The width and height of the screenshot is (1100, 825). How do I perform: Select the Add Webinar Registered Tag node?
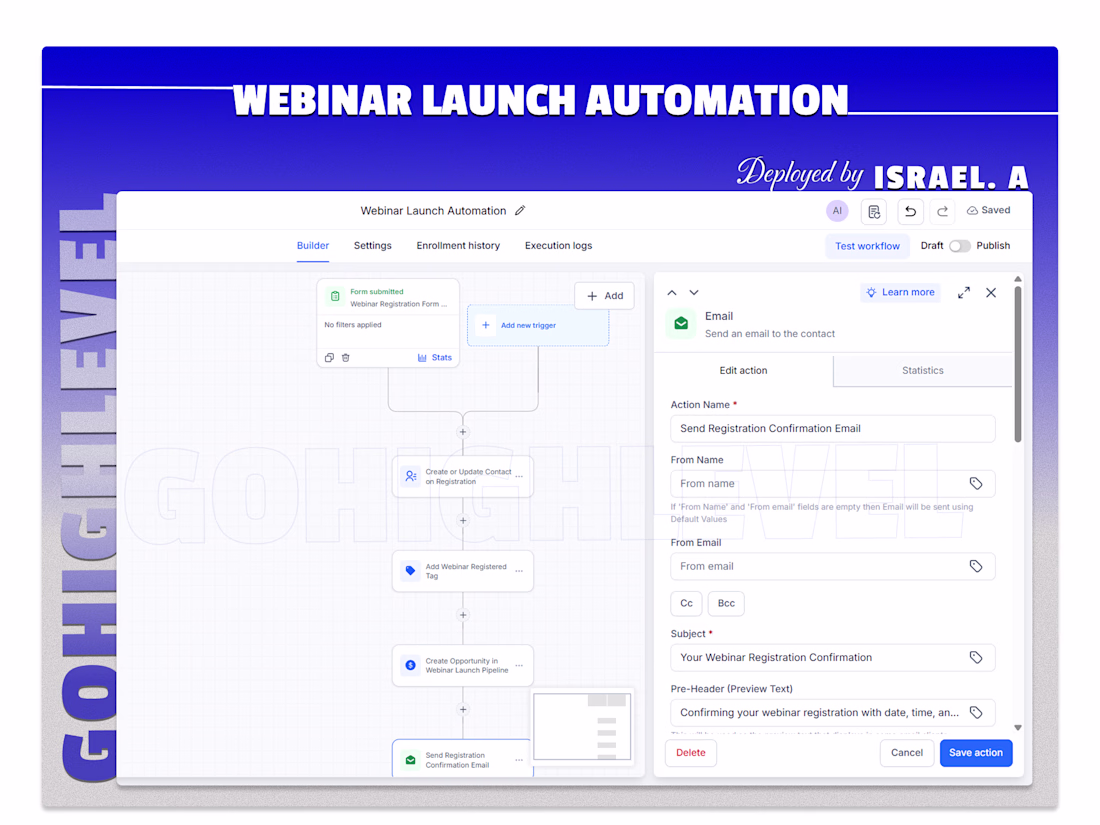click(462, 571)
